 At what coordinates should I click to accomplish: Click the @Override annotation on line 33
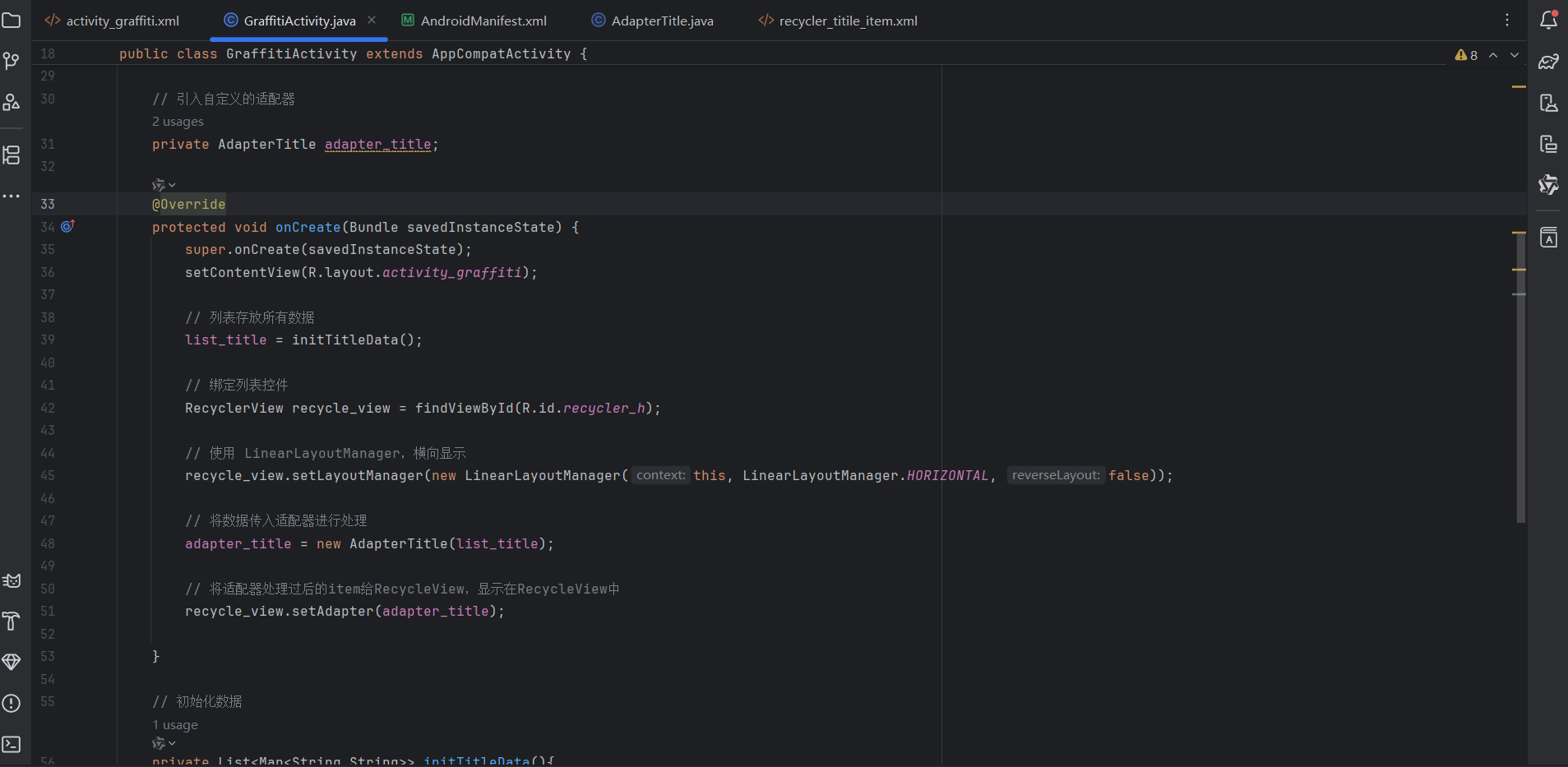point(188,204)
